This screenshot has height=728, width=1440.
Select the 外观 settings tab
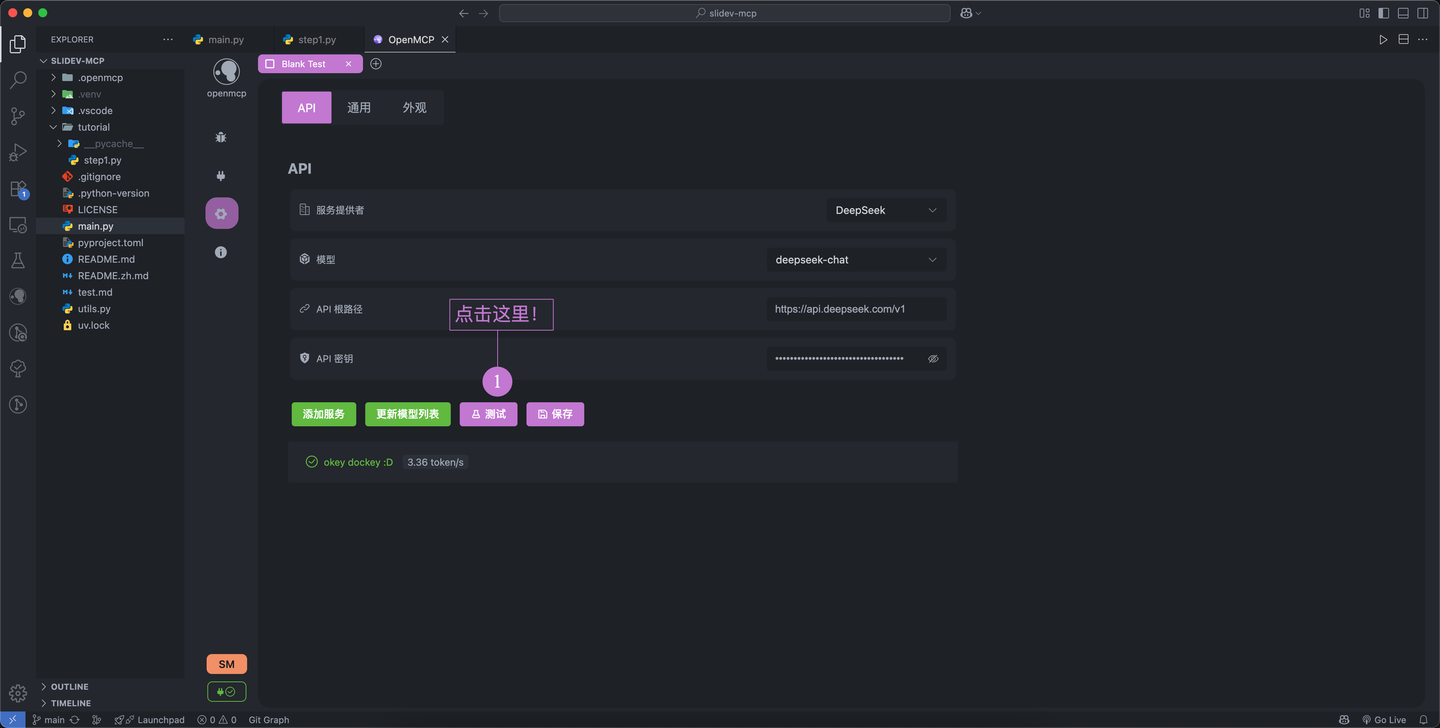click(x=414, y=107)
